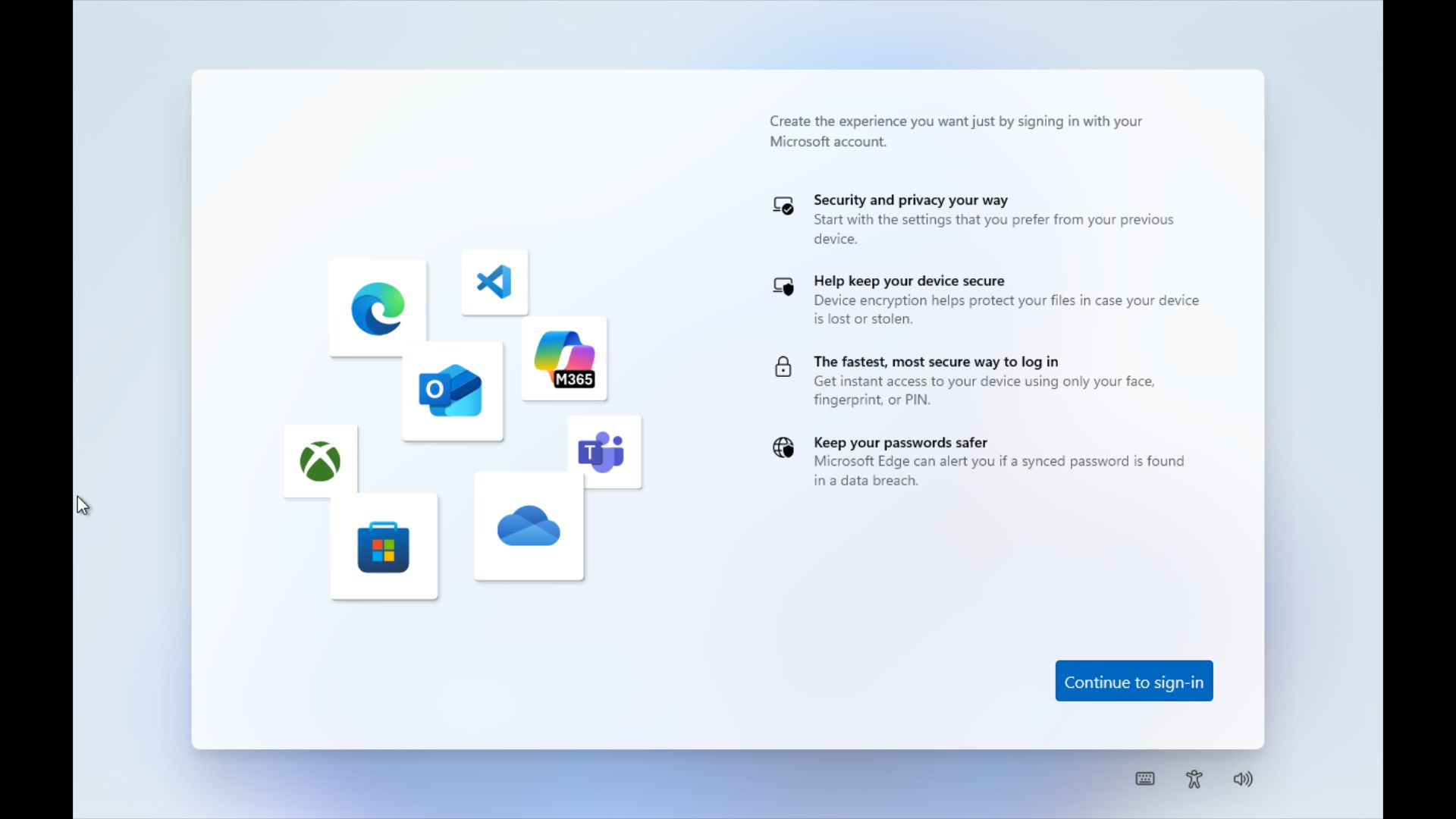Click the Xbox icon
Viewport: 1456px width, 819px height.
[x=319, y=461]
